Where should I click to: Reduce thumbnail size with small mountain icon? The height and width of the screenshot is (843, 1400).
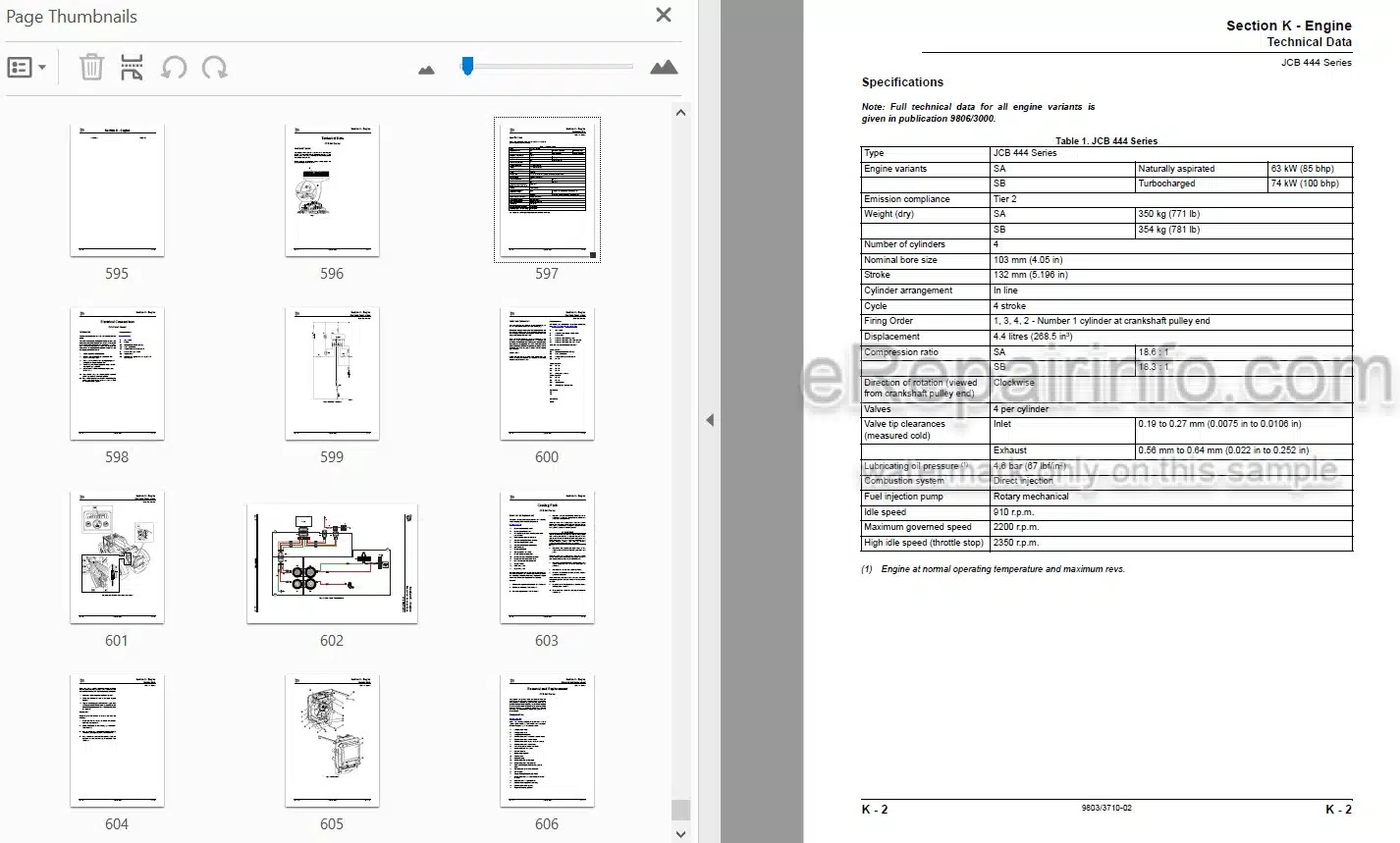[426, 70]
